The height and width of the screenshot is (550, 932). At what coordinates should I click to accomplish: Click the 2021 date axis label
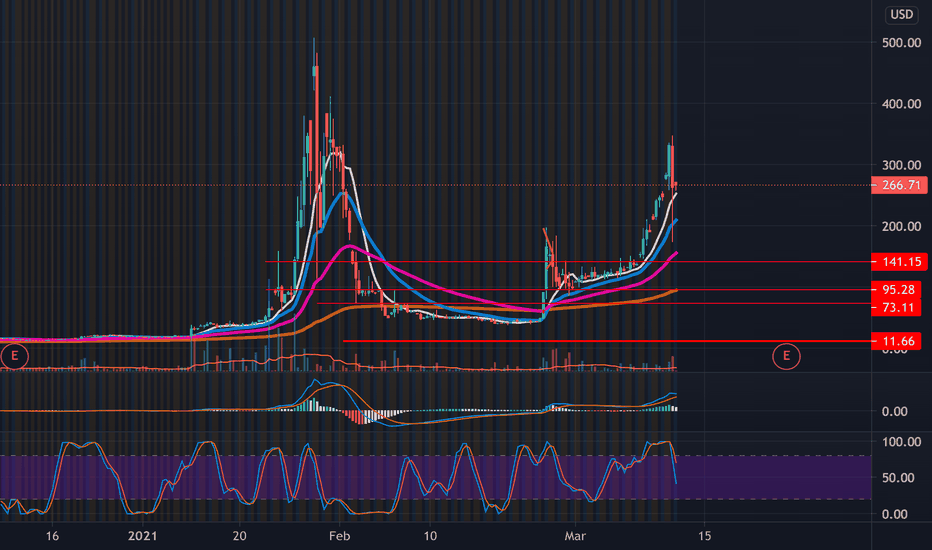click(143, 536)
